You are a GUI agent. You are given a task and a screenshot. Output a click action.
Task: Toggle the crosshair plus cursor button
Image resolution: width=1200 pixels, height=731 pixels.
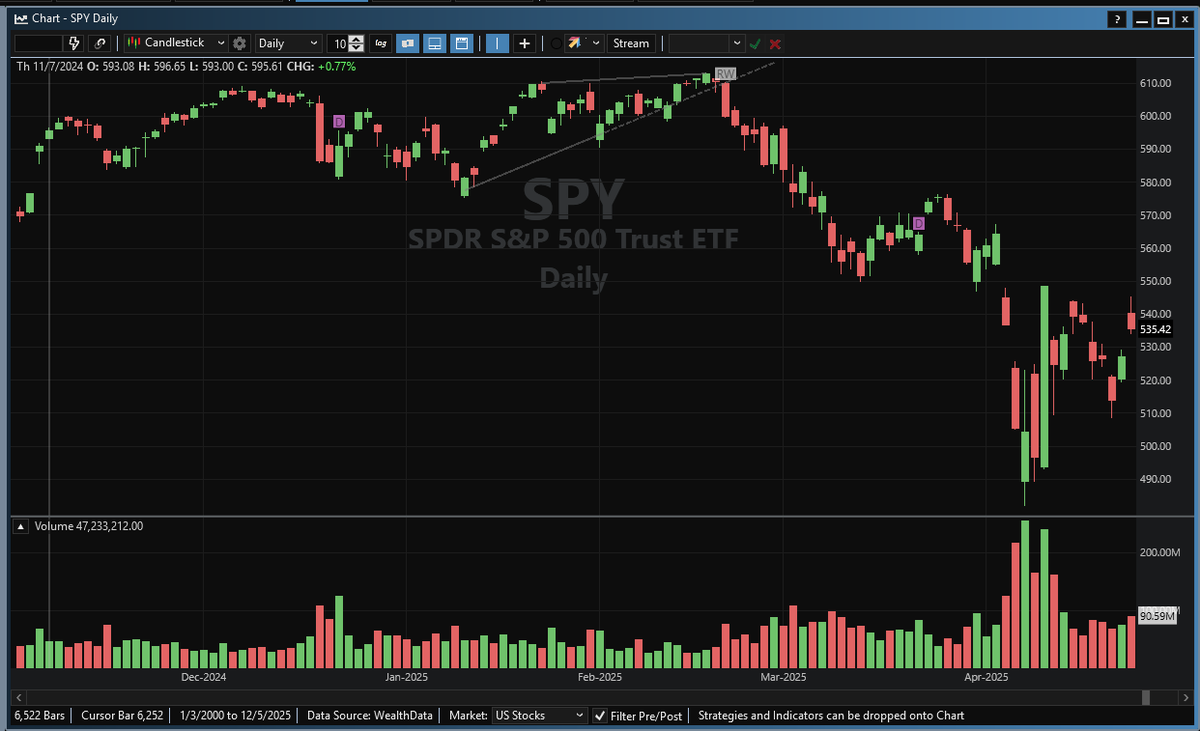pyautogui.click(x=524, y=43)
